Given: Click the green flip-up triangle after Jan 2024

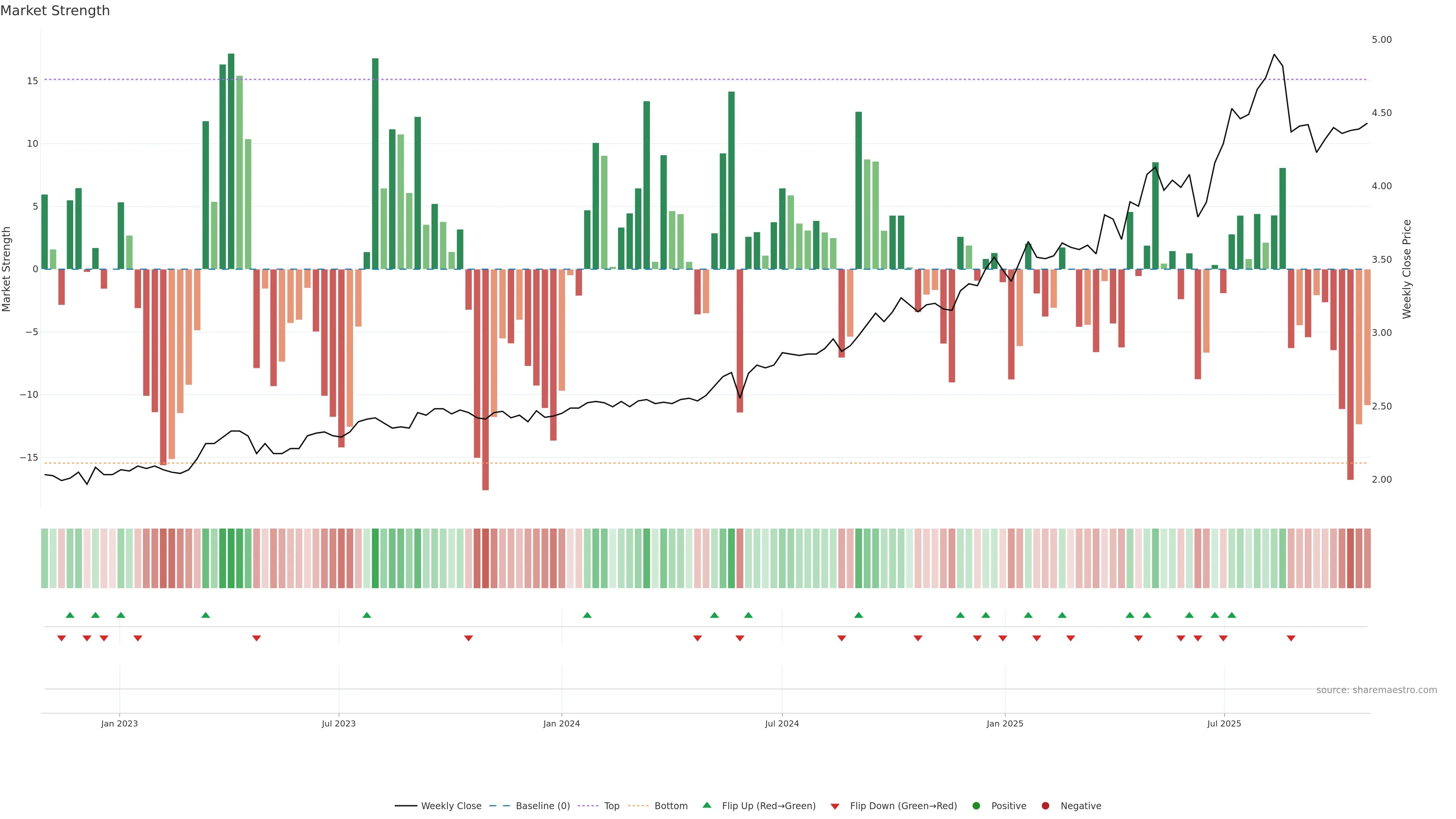Looking at the screenshot, I should tap(587, 615).
